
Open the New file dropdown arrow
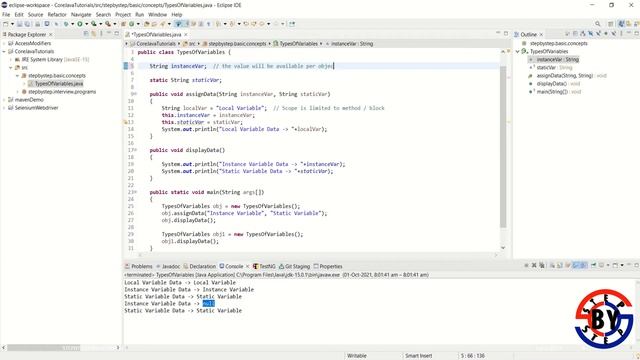pyautogui.click(x=13, y=24)
